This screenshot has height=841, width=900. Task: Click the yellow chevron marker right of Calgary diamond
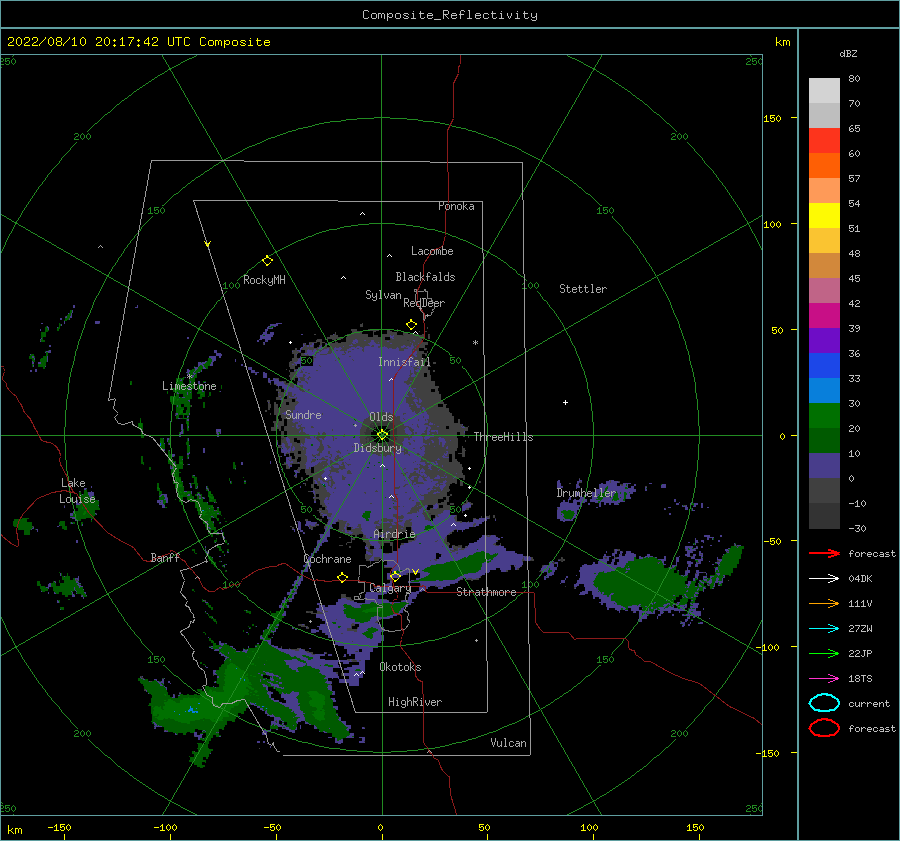coord(416,572)
